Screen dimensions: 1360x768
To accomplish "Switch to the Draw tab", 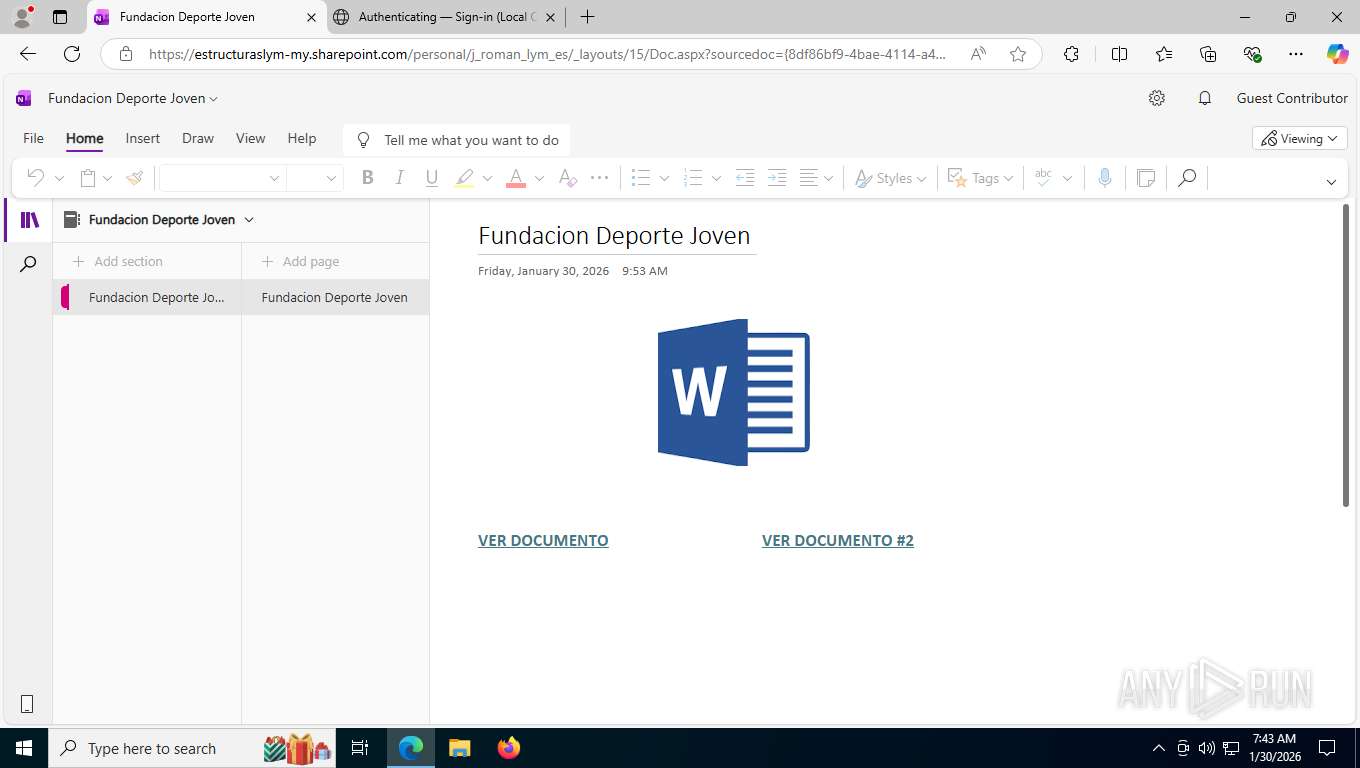I will click(x=198, y=139).
